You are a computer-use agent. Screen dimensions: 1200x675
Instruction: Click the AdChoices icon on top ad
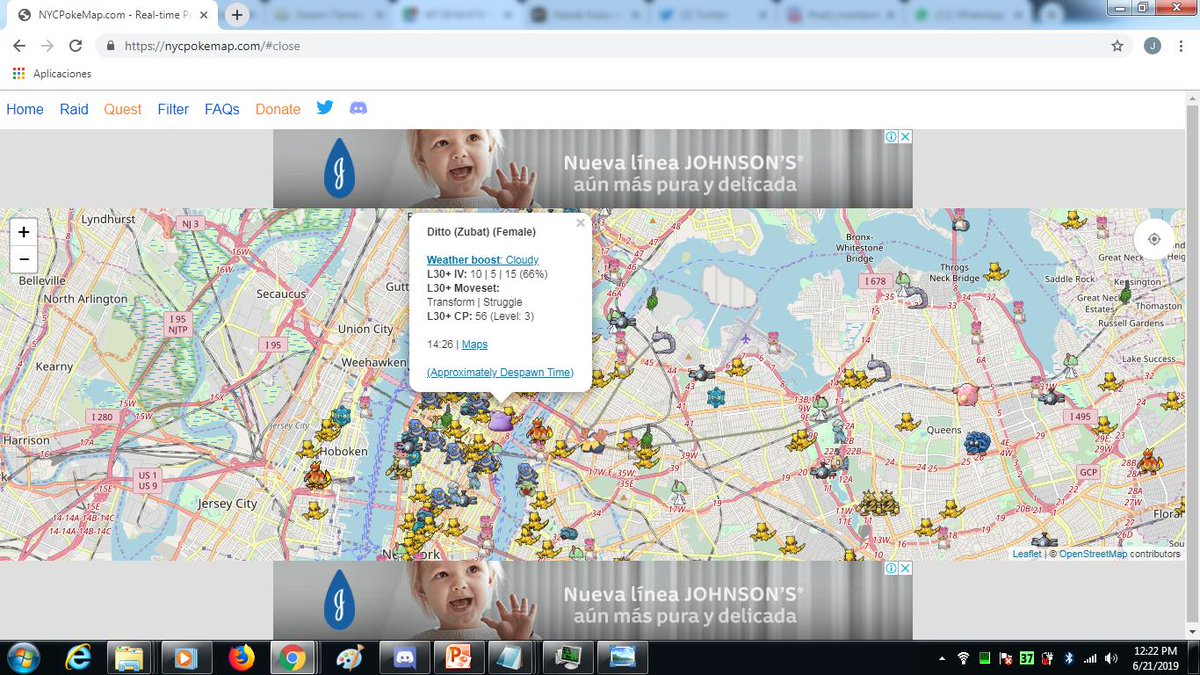pyautogui.click(x=891, y=137)
